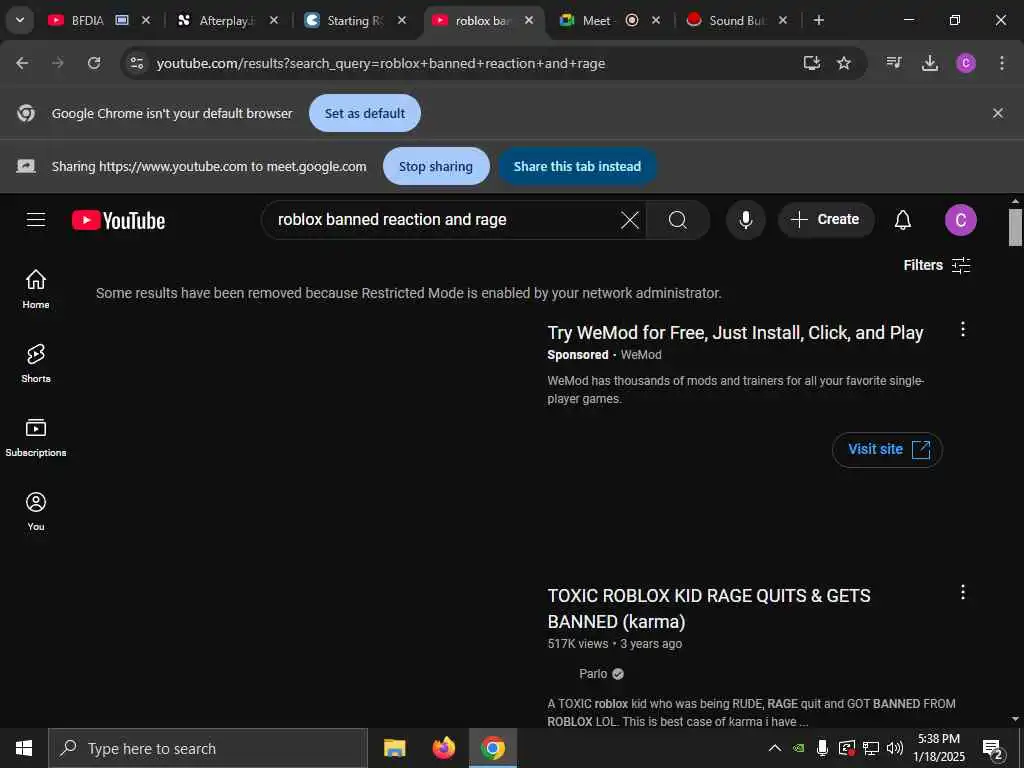Open YouTube account avatar menu

pyautogui.click(x=961, y=220)
